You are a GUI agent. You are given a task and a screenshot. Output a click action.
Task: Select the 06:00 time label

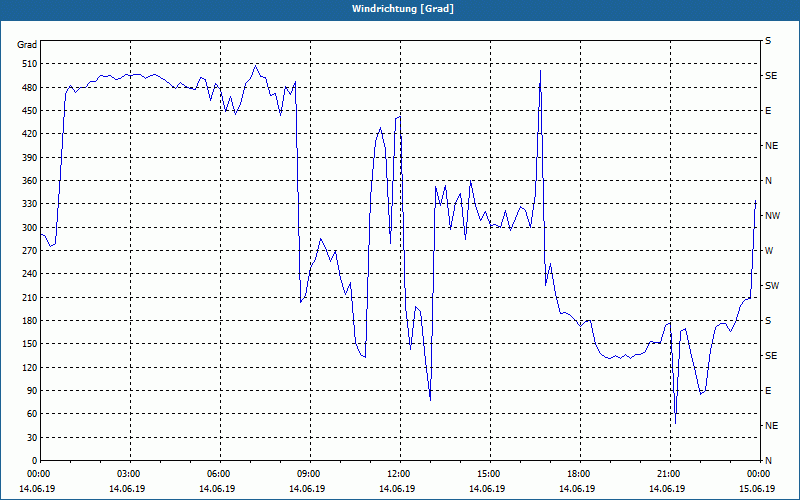coord(217,474)
